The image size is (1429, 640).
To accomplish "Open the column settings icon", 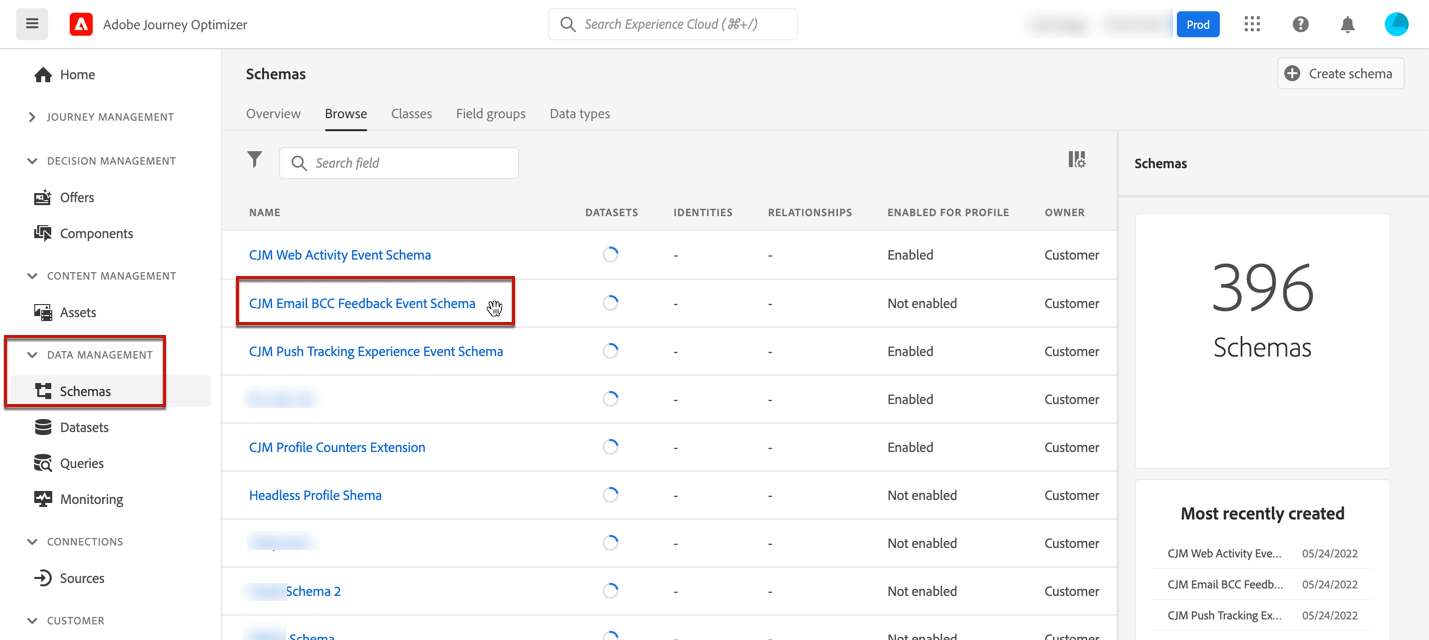I will coord(1076,160).
